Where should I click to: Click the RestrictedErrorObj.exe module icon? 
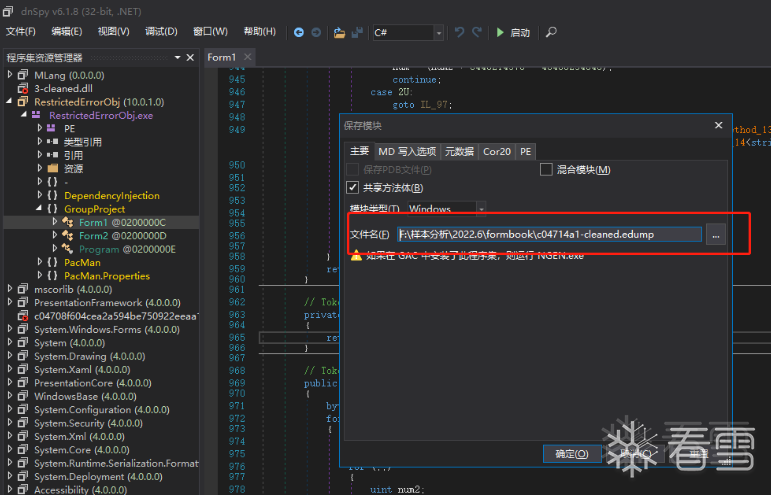coord(36,115)
